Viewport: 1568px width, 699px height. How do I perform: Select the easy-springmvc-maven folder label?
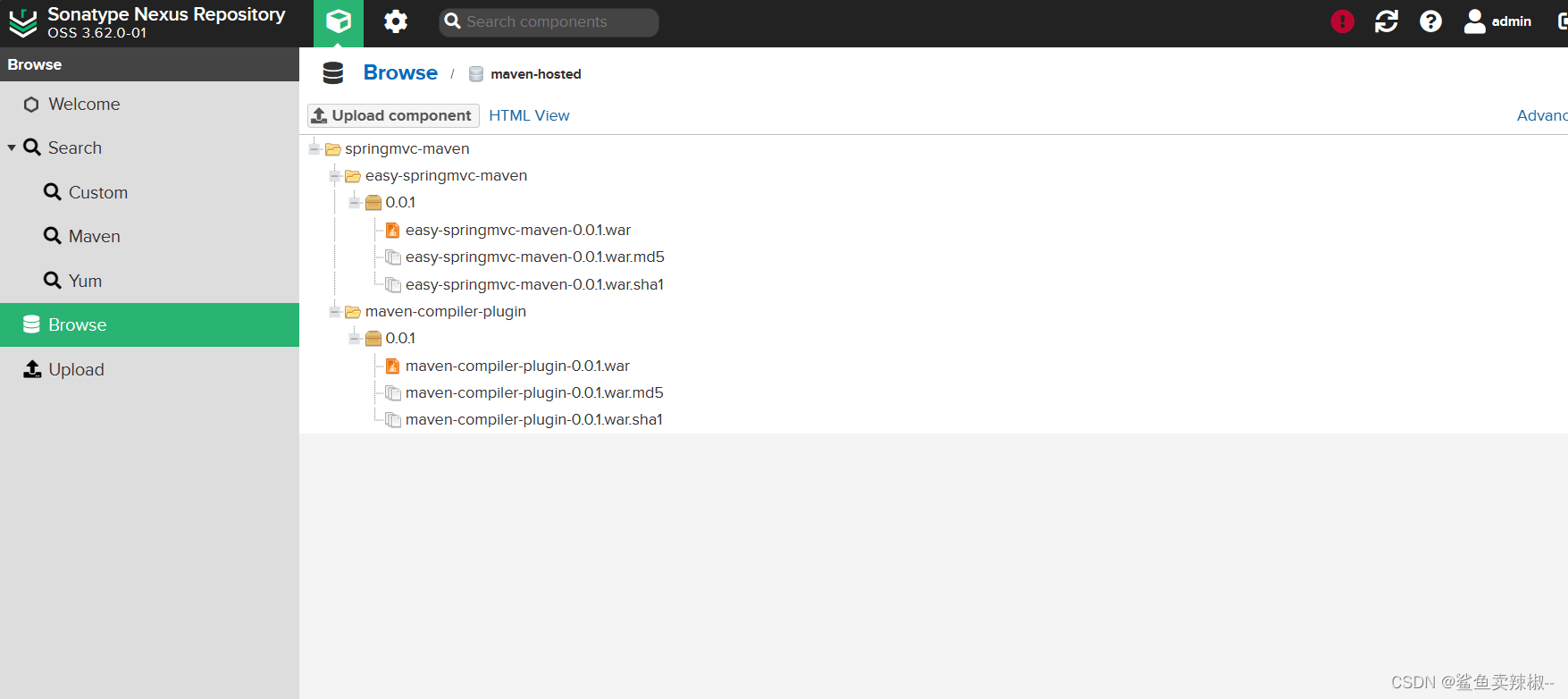[x=446, y=176]
